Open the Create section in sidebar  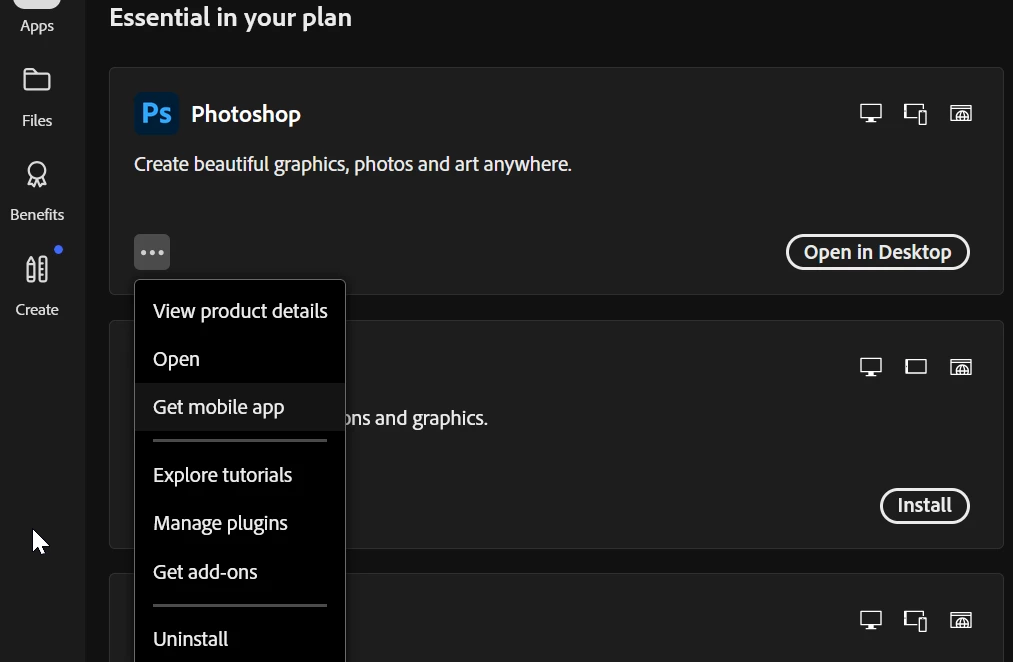click(37, 285)
